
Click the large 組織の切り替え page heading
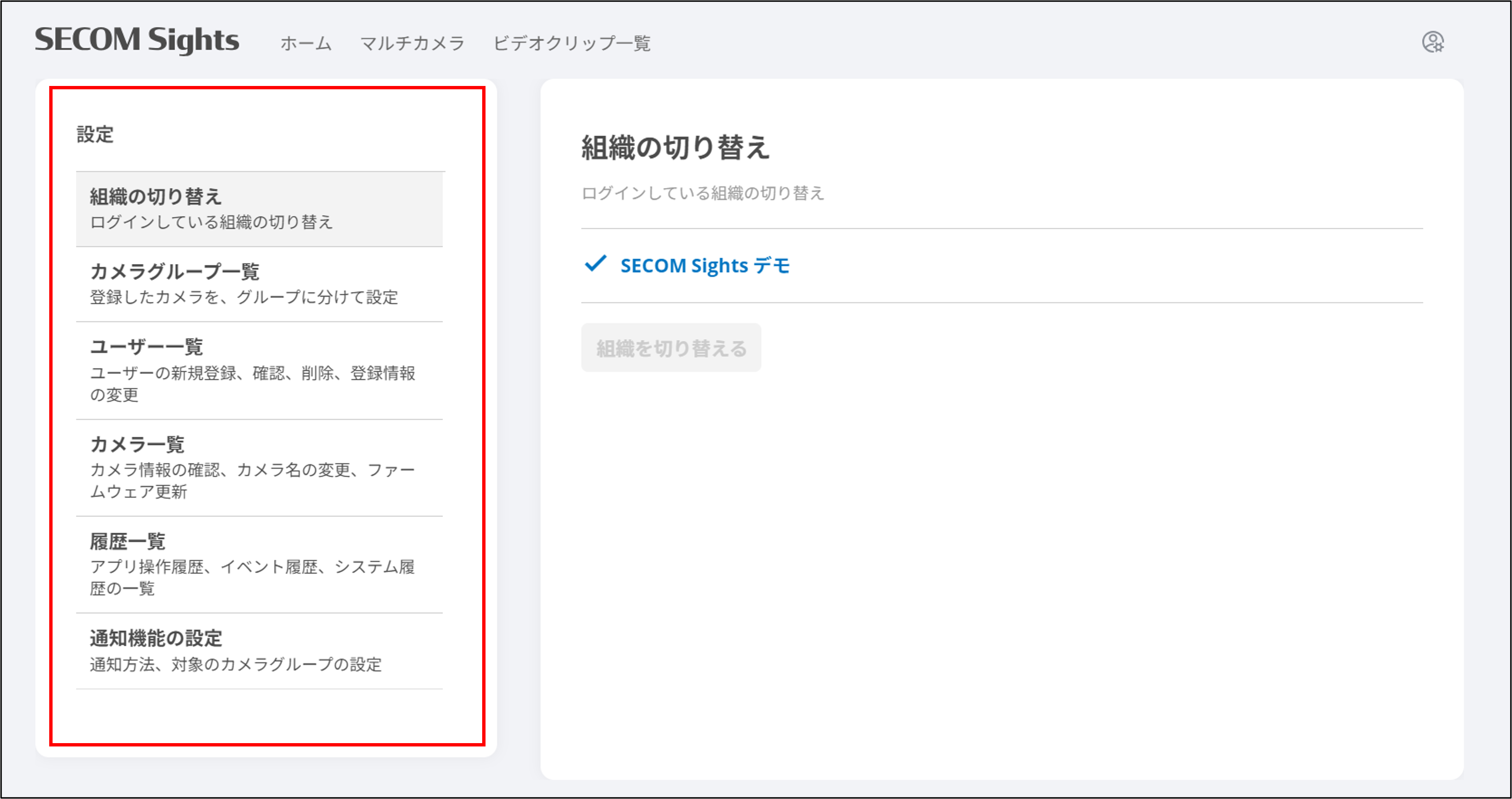675,147
